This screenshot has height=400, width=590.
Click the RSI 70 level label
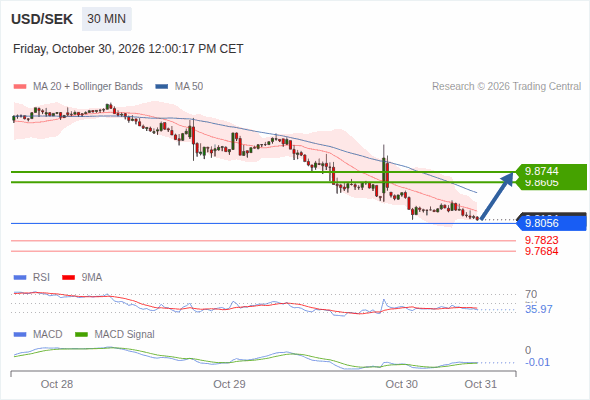pos(531,294)
